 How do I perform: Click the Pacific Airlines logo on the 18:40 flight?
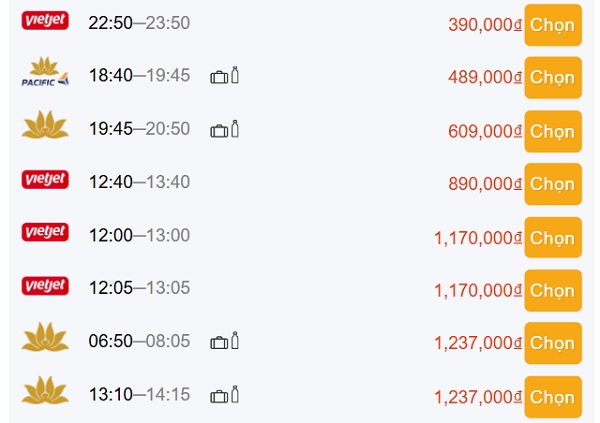(45, 72)
